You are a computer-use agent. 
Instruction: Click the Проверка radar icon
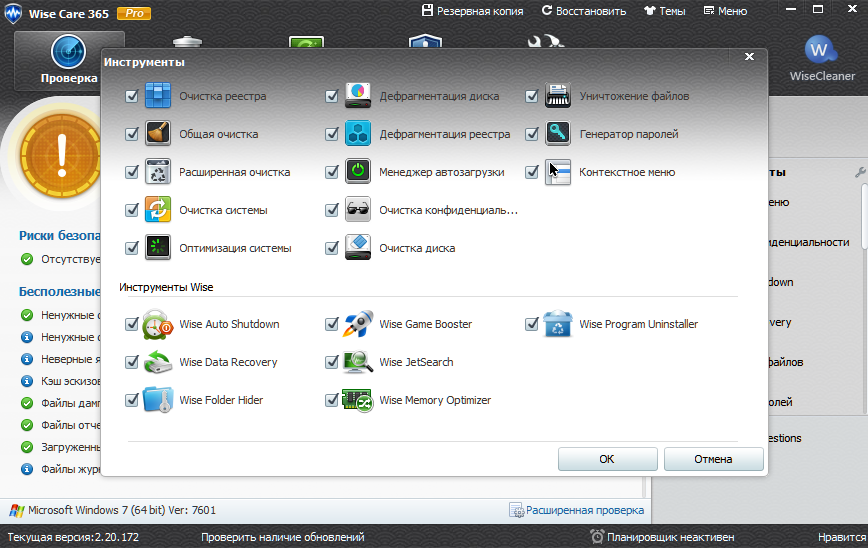tap(69, 52)
